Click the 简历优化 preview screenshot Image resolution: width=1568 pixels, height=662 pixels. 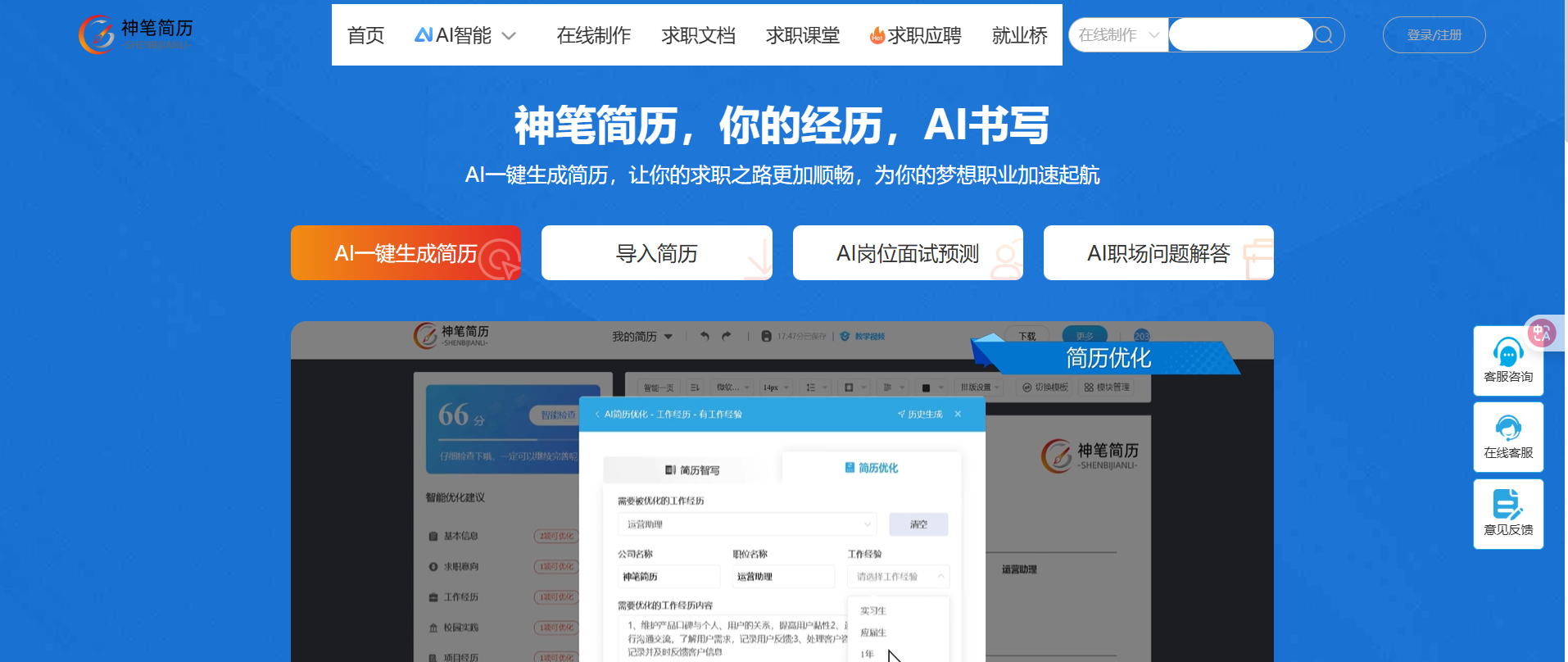(782, 492)
